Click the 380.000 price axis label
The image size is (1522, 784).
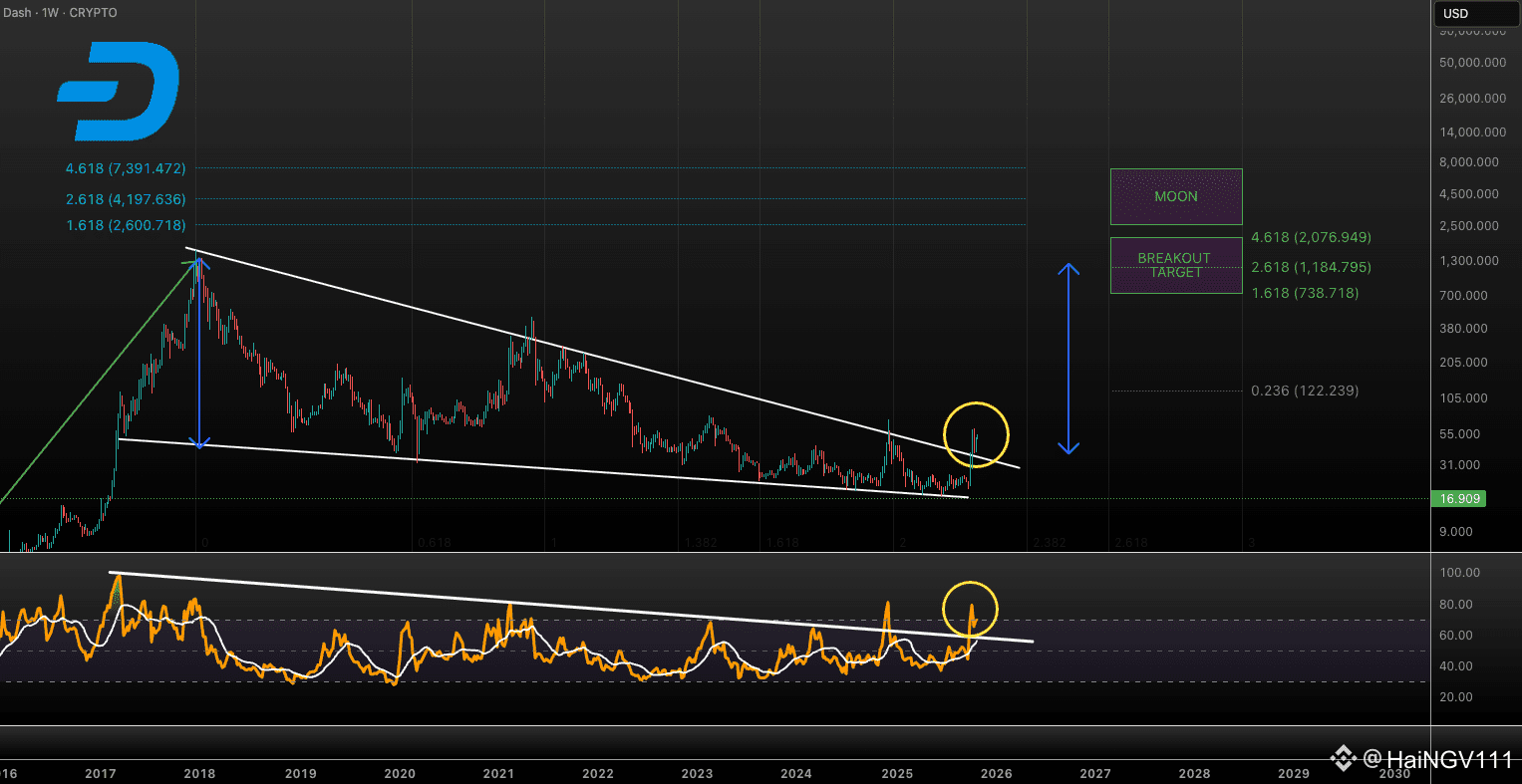pos(1463,329)
